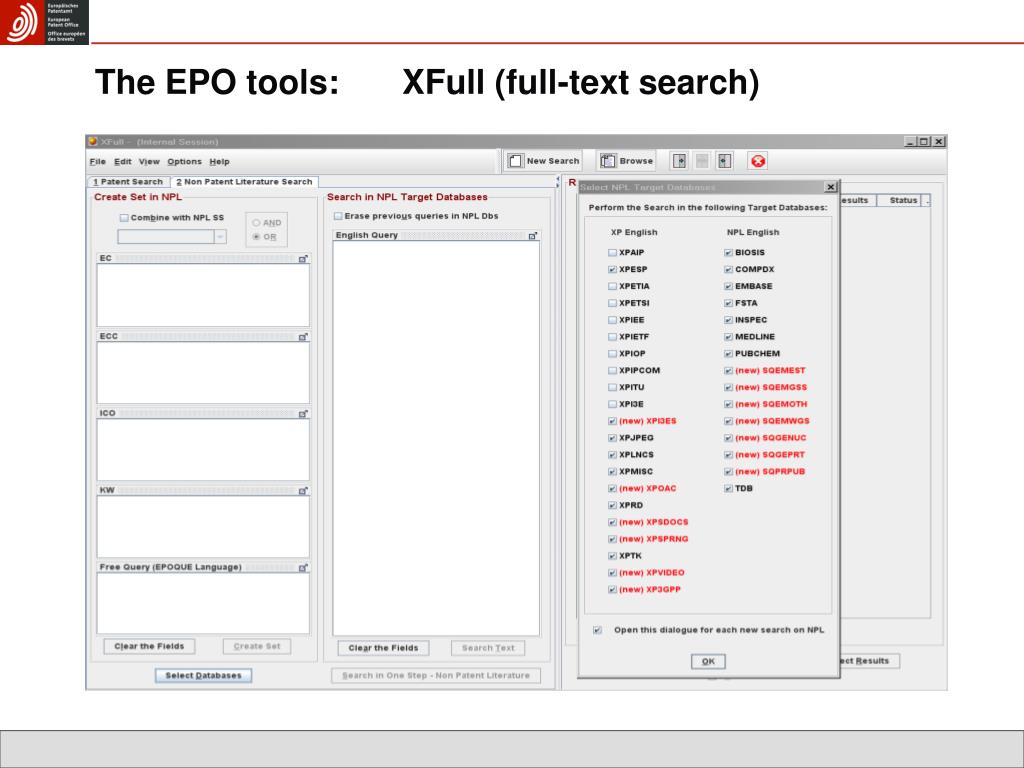Uncheck the MEDLINE database checkbox
Viewport: 1024px width, 768px height.
pos(728,337)
